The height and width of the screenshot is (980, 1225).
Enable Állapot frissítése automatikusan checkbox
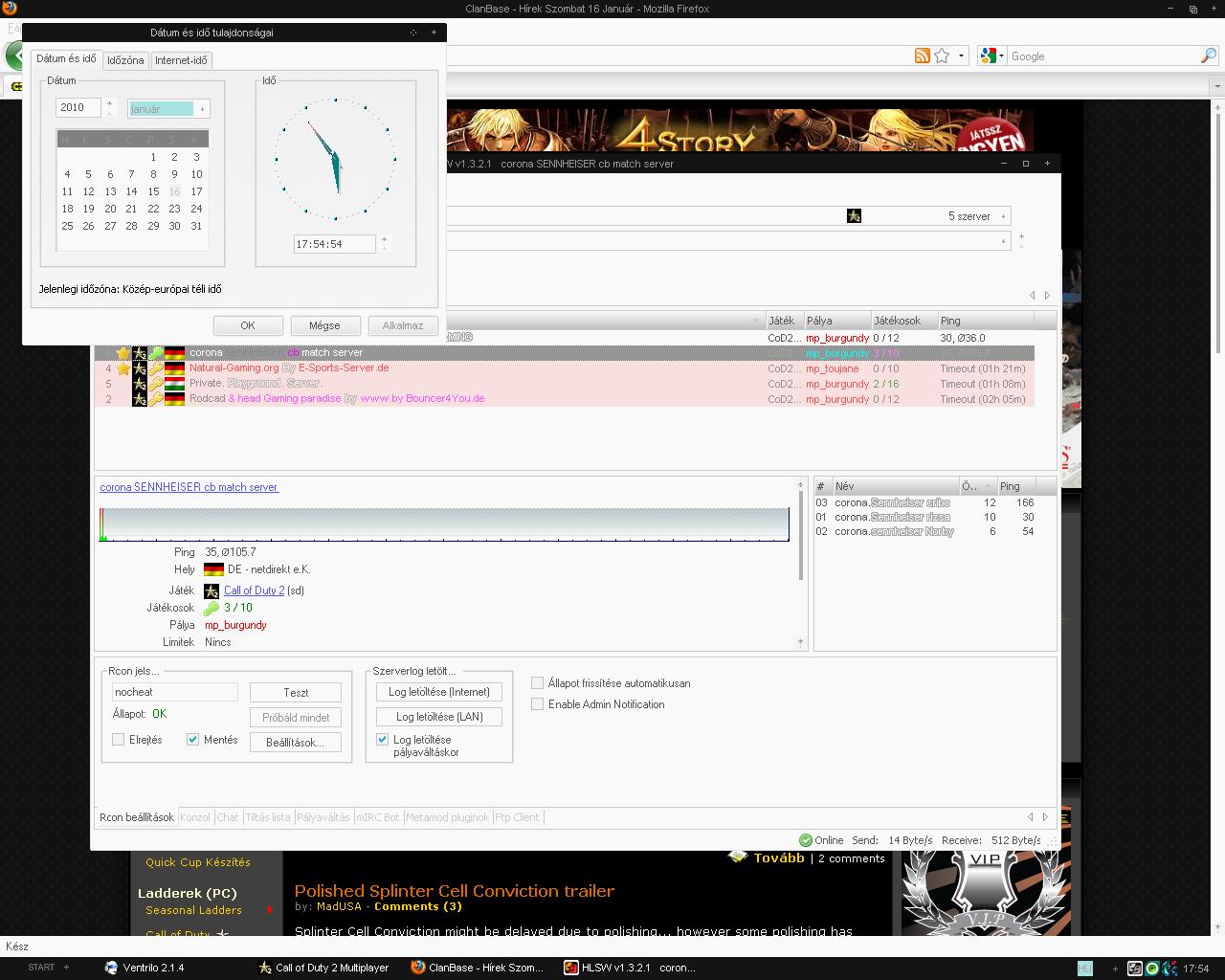538,683
